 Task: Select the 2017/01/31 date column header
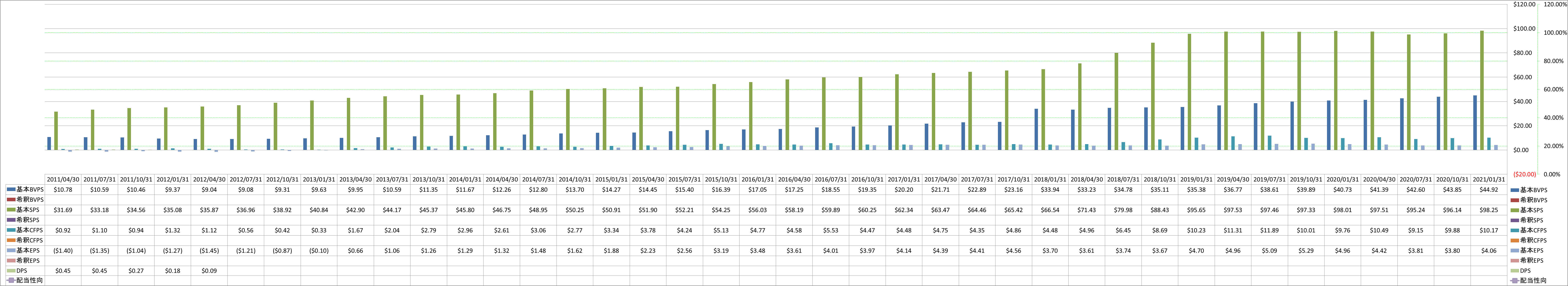point(904,179)
